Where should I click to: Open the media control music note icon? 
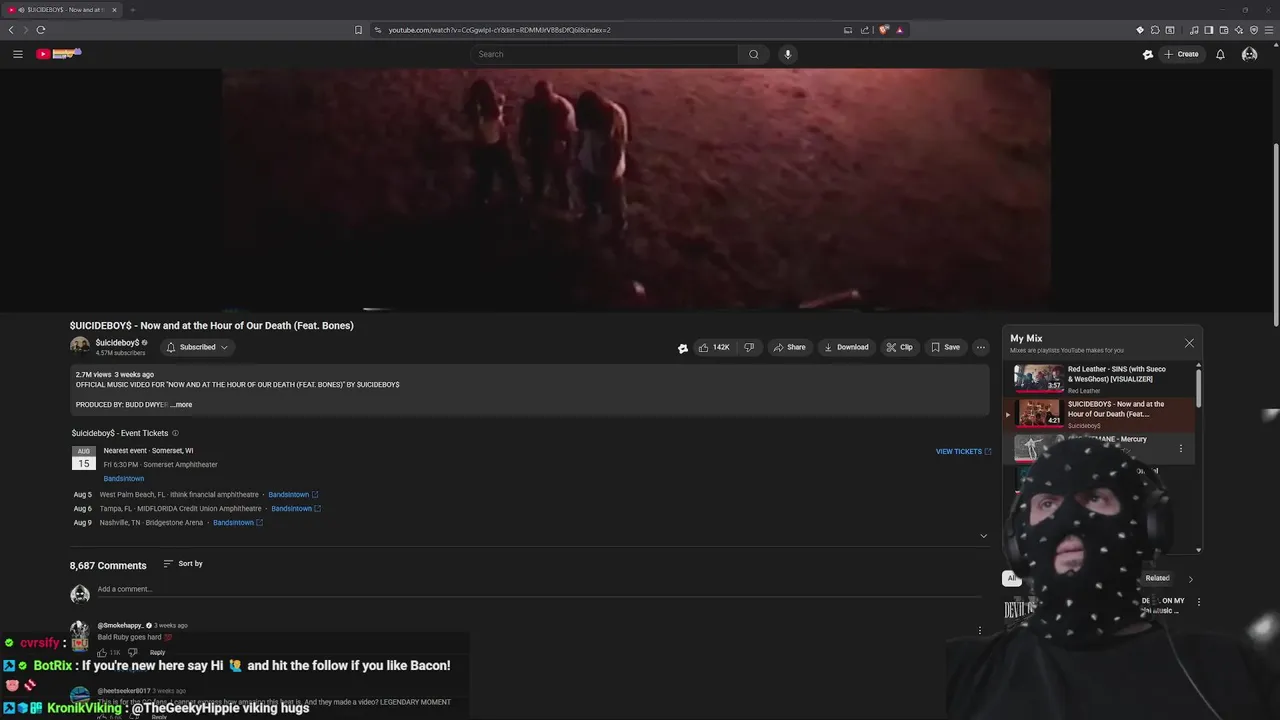pos(1194,30)
